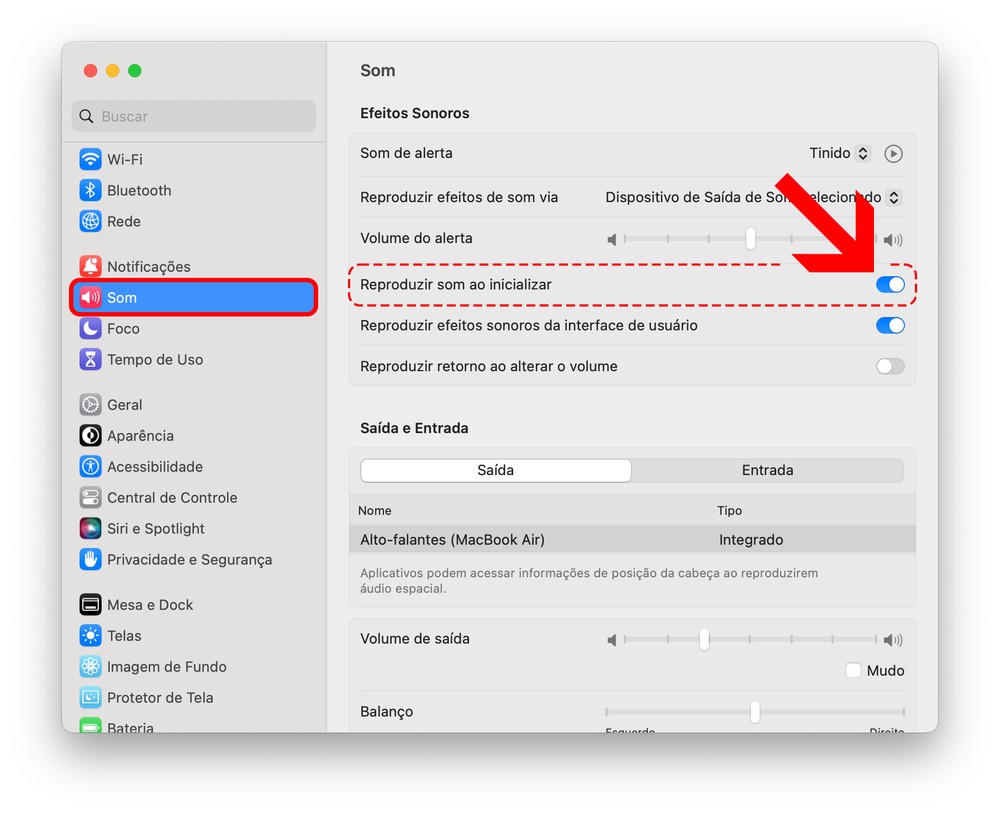Check the Mudo checkbox

click(x=853, y=670)
